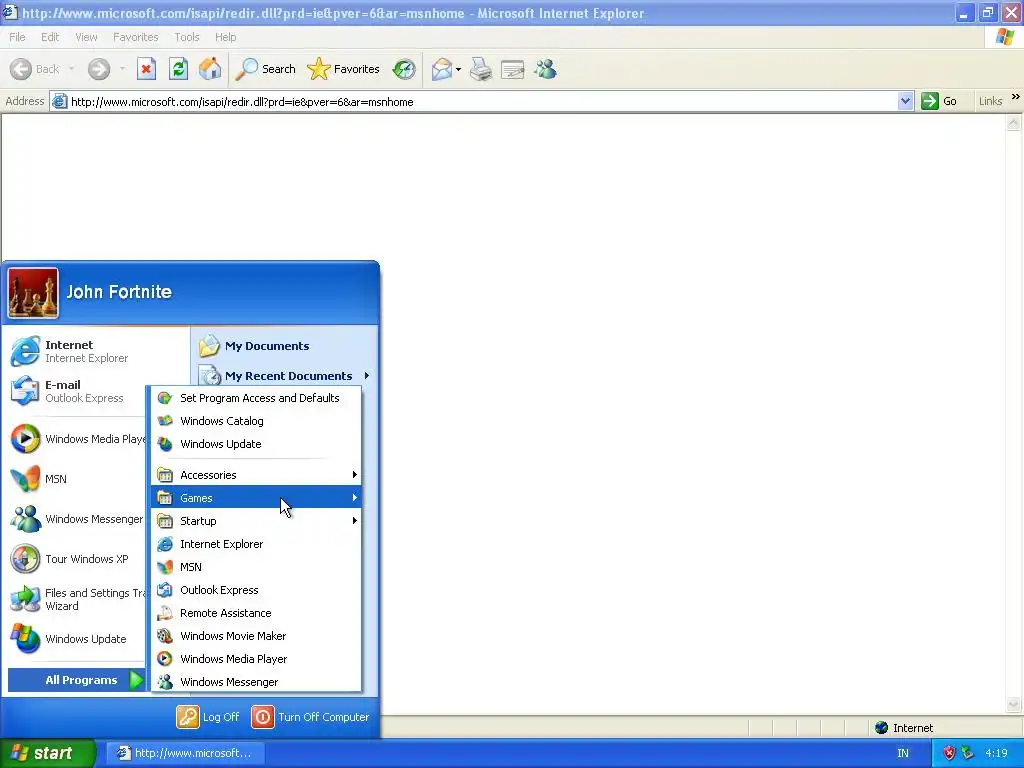Click the All Programs button
This screenshot has width=1024, height=768.
pyautogui.click(x=76, y=680)
